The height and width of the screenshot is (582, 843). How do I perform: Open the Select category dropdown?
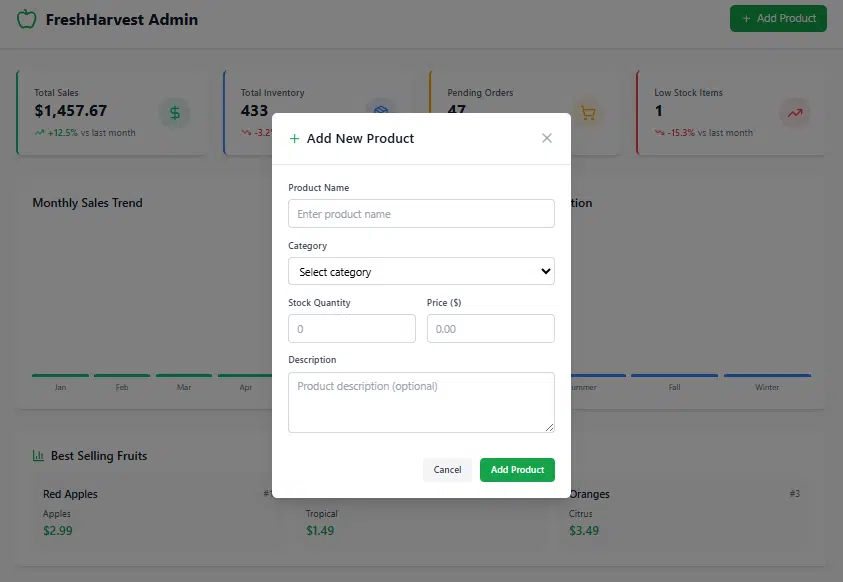click(421, 271)
